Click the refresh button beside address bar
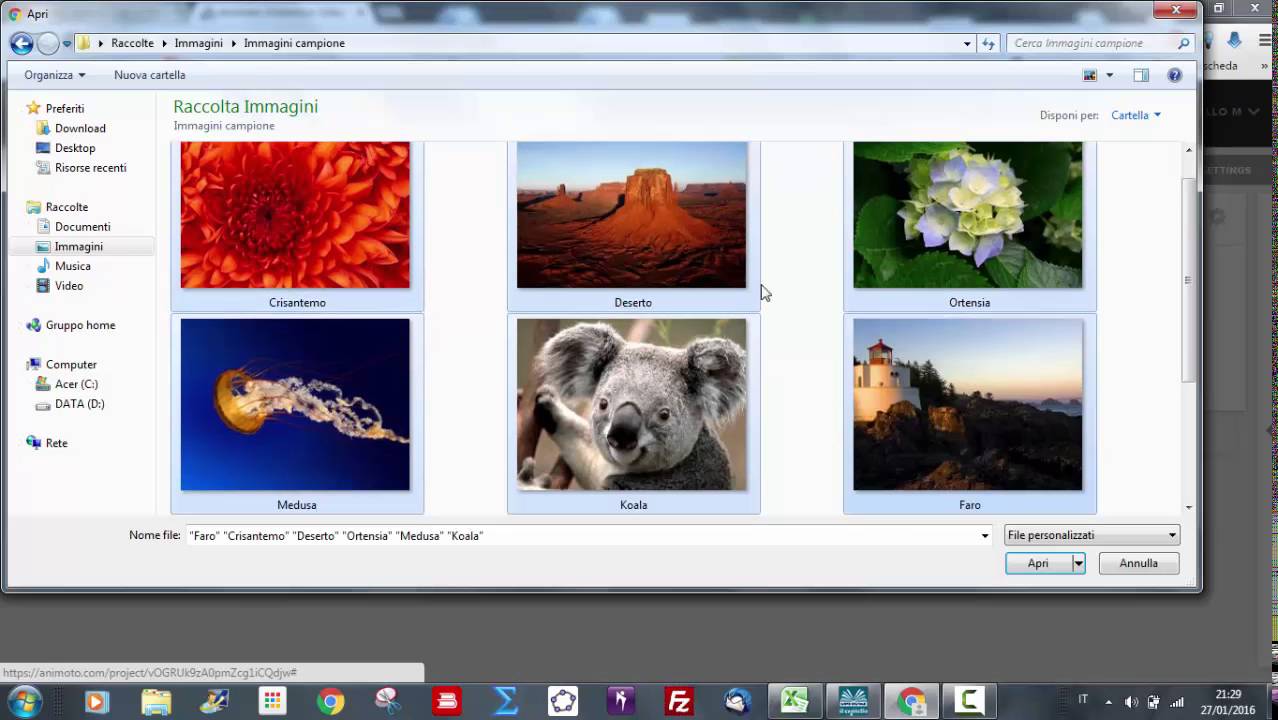This screenshot has width=1278, height=720. point(988,44)
